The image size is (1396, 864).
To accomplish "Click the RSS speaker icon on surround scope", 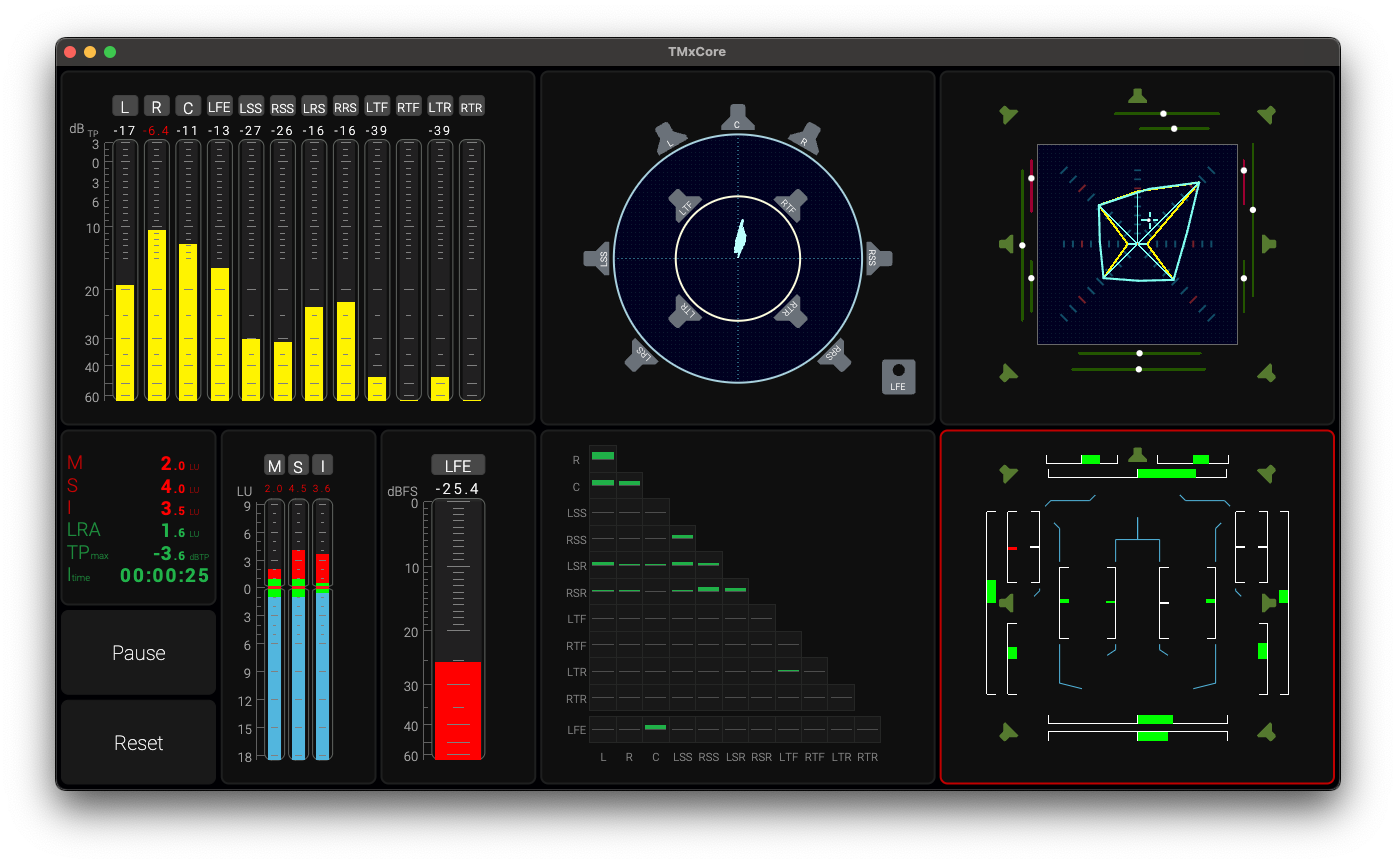I will tap(877, 257).
